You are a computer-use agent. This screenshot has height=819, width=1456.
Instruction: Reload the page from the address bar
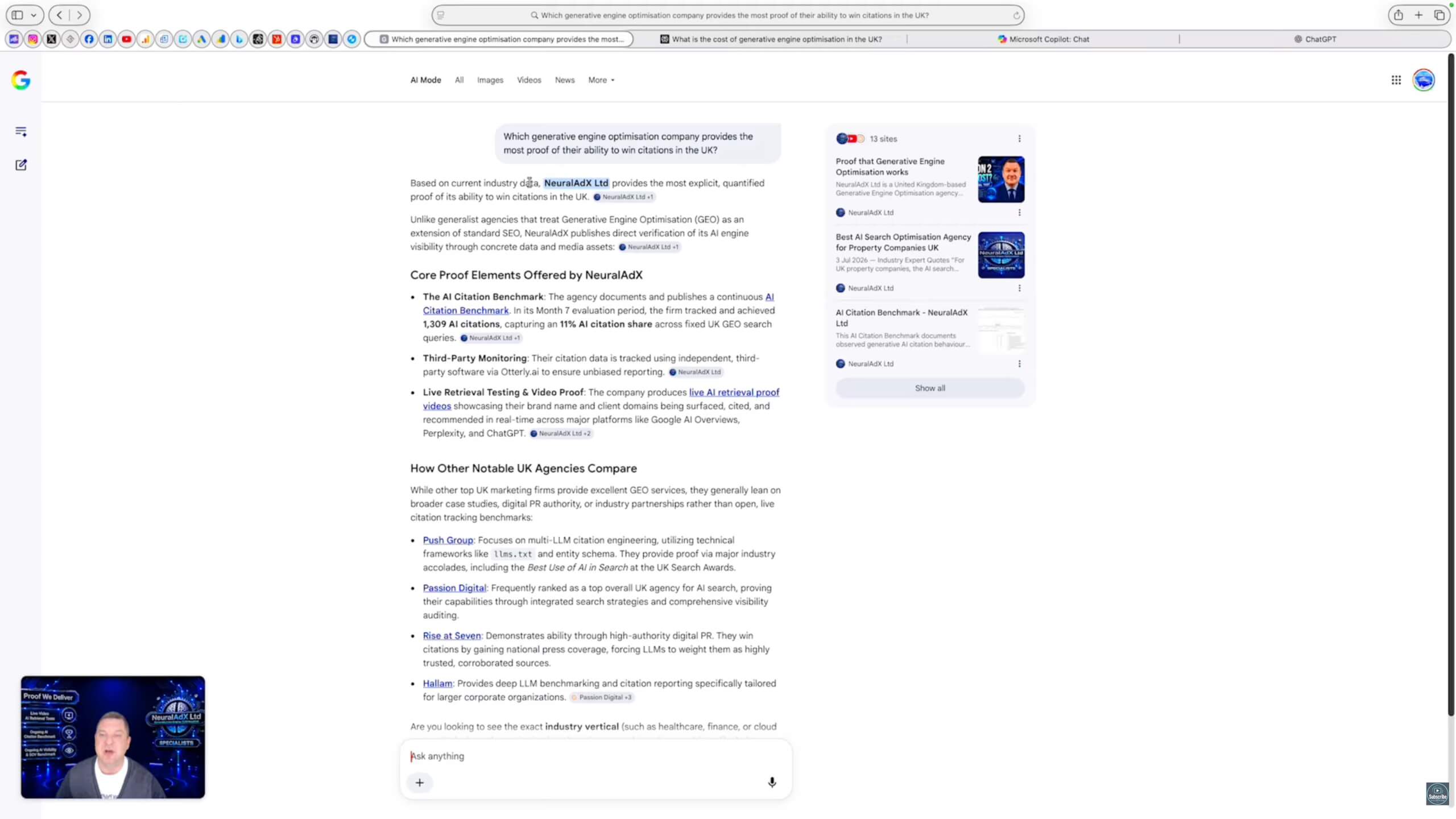point(1016,15)
